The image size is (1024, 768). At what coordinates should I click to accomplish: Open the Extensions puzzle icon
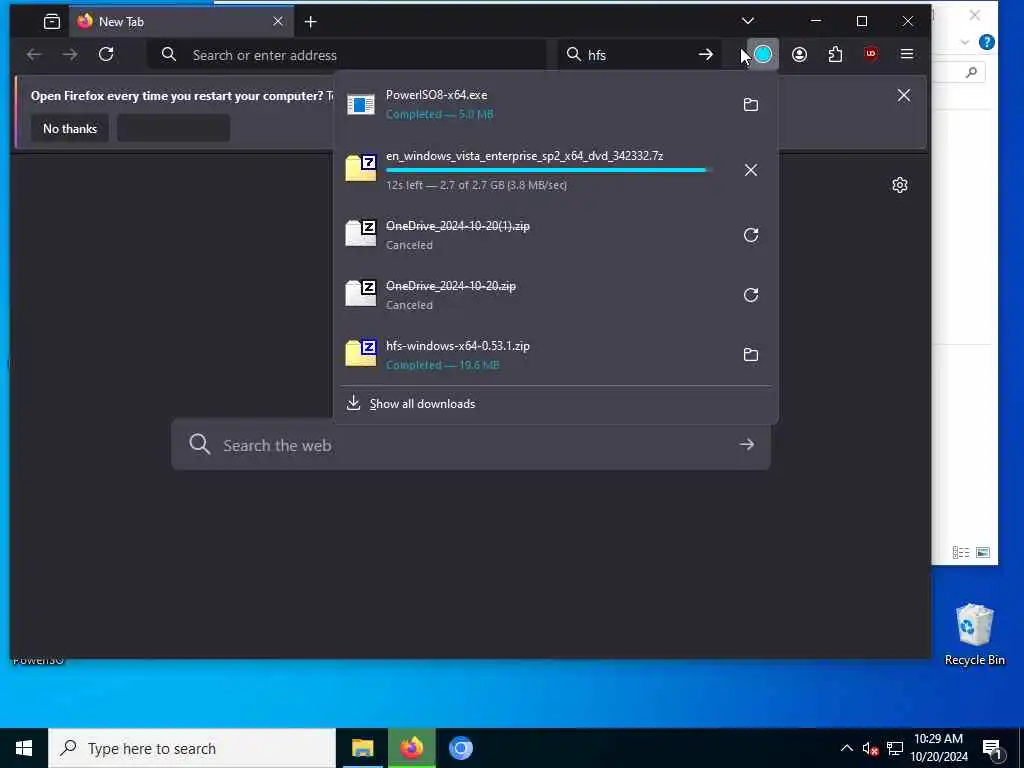[x=835, y=54]
